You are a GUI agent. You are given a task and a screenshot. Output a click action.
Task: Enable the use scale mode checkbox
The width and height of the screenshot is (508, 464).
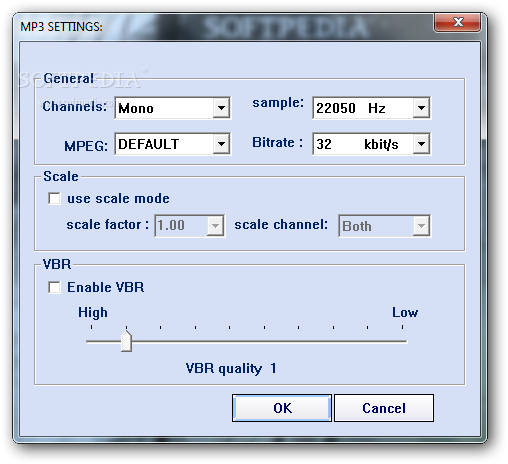54,198
